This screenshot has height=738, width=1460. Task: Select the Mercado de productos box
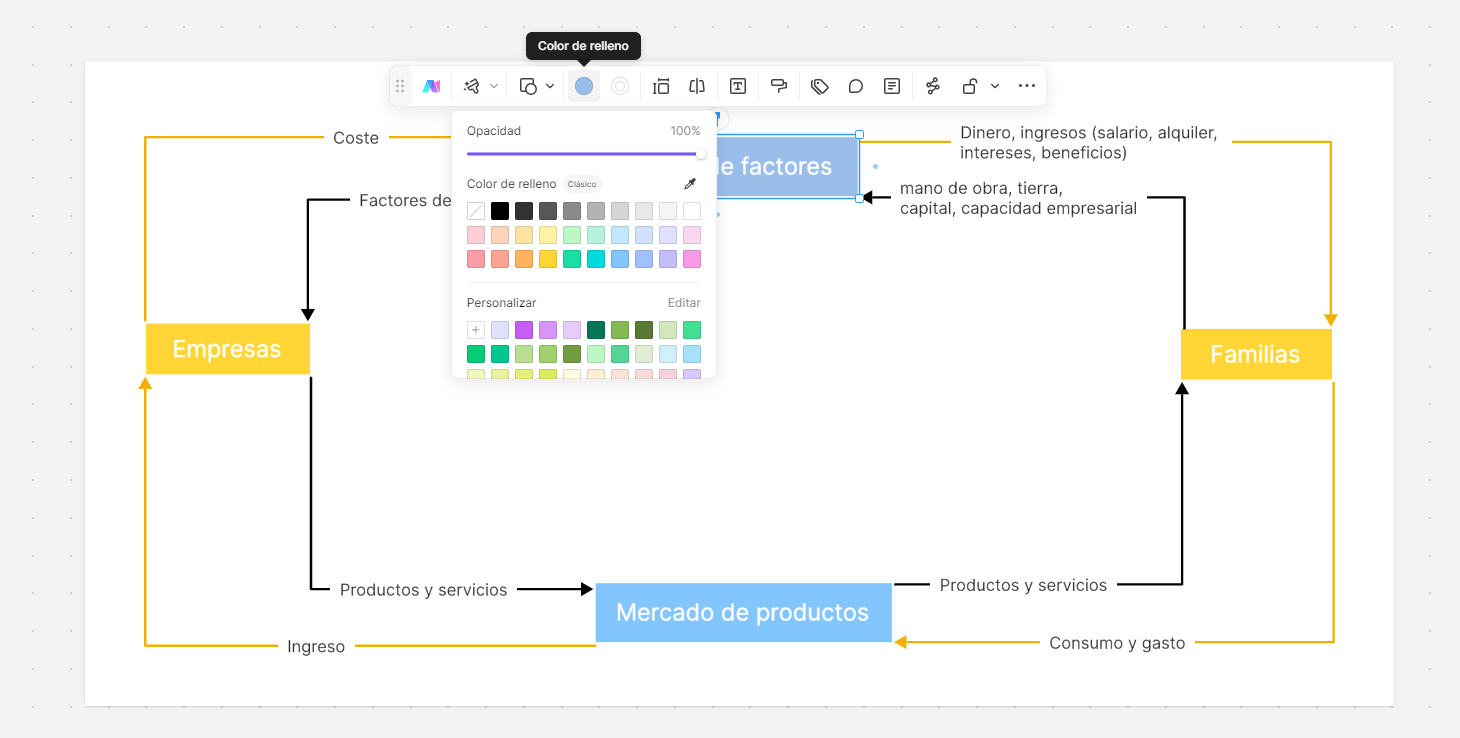[743, 612]
